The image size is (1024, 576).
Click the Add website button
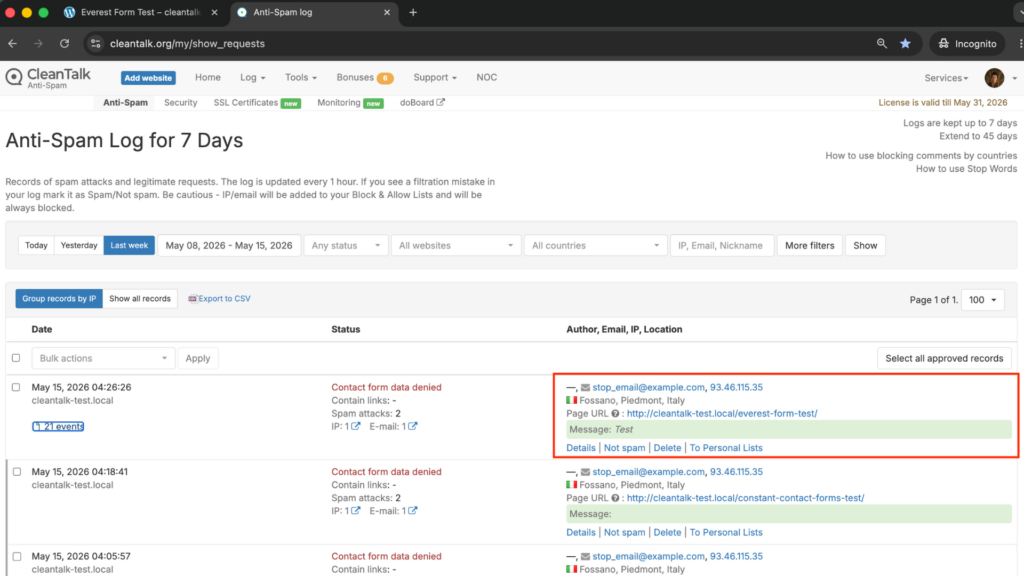[x=148, y=78]
